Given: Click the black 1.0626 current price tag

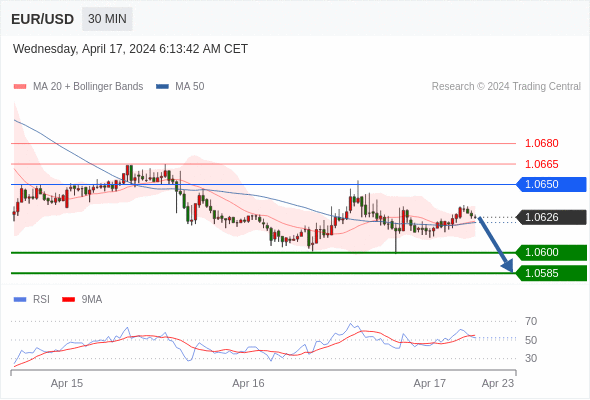Looking at the screenshot, I should [552, 217].
